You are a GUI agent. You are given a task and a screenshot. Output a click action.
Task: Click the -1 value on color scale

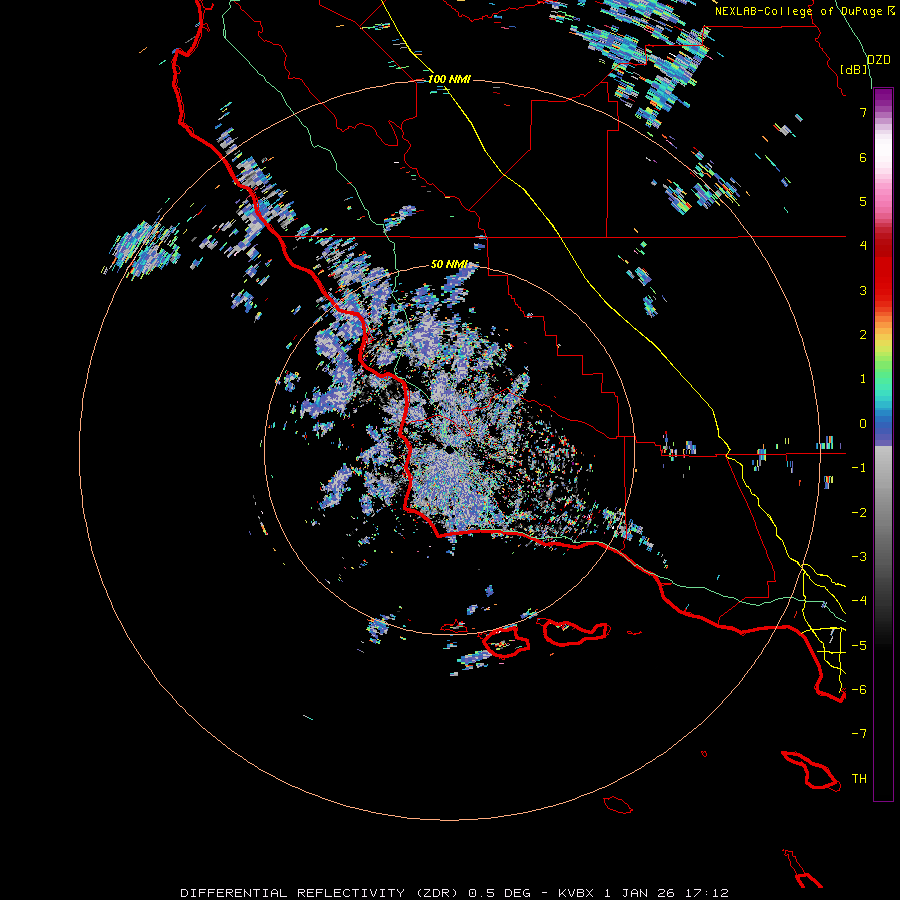click(859, 468)
